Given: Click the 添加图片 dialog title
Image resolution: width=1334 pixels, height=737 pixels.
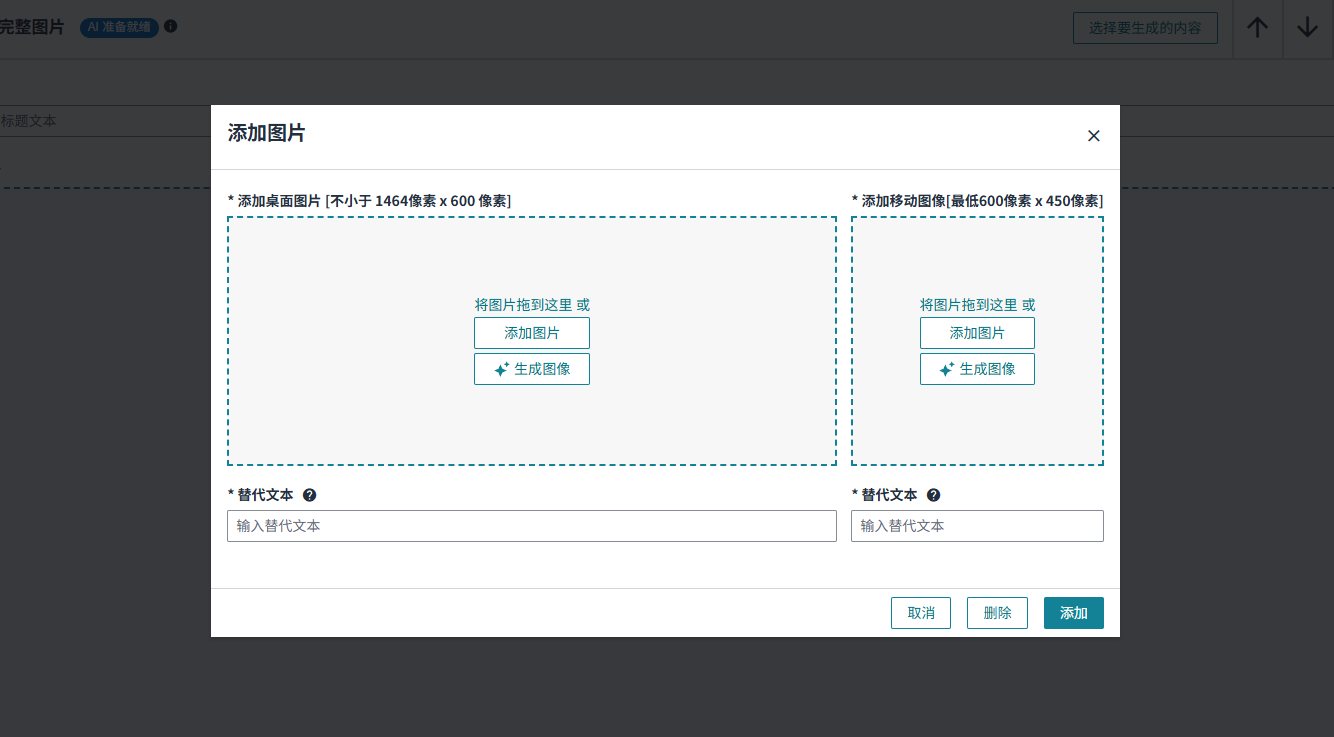Looking at the screenshot, I should click(x=267, y=133).
